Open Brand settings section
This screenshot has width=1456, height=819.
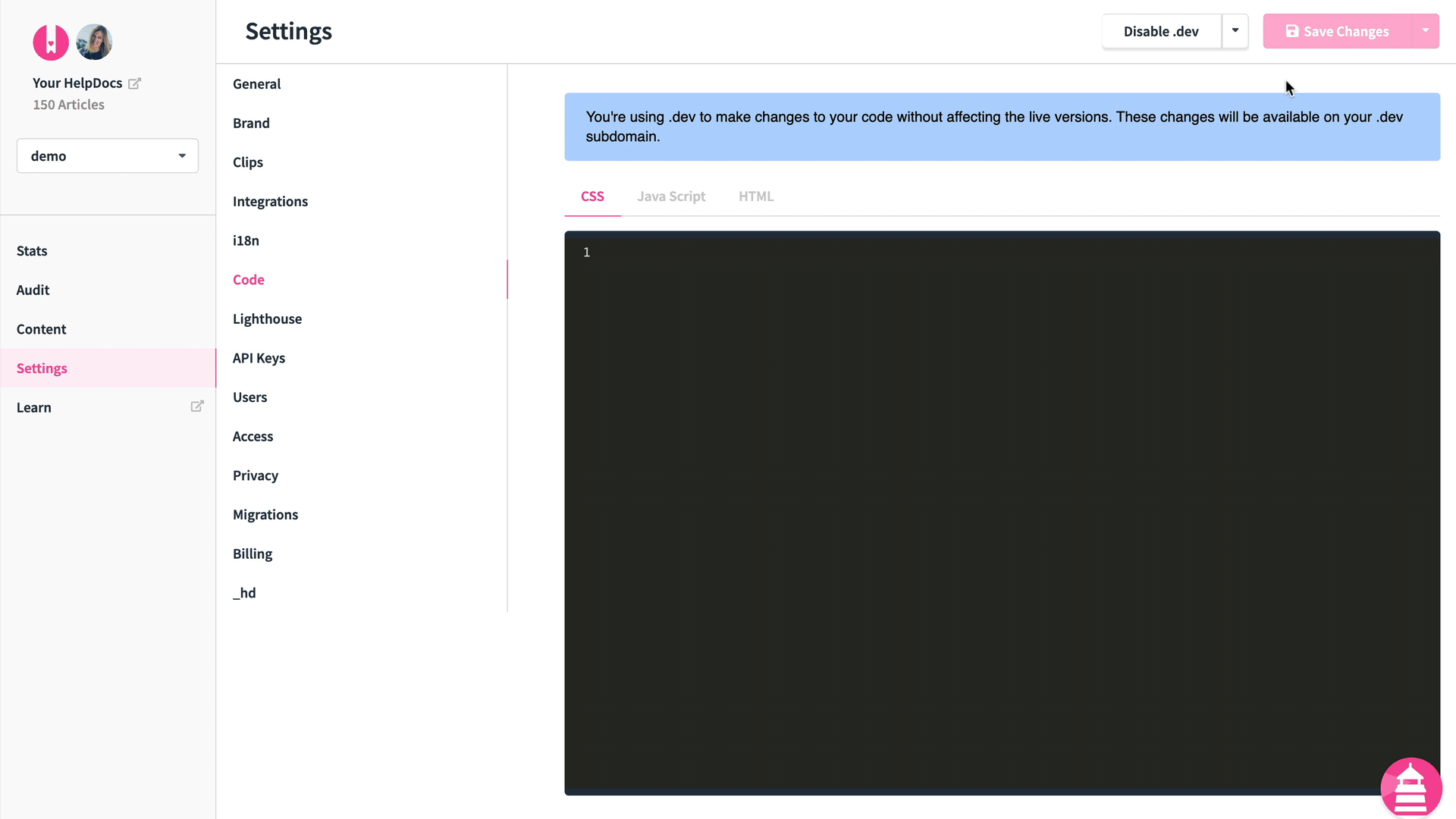point(251,123)
